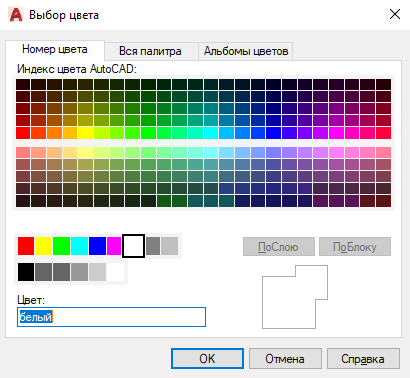
Task: Pick the pastel yellow swatch in the lower index palette
Action: point(85,153)
